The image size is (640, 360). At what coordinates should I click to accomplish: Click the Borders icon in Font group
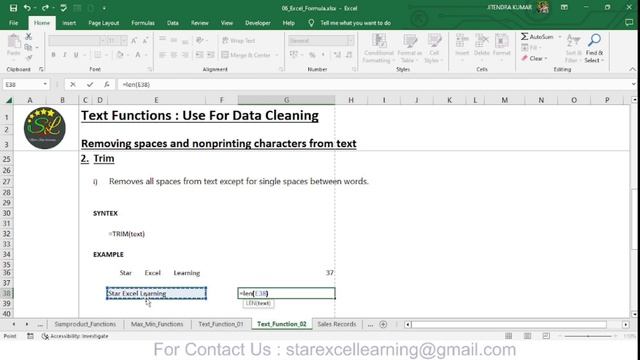tap(98, 55)
